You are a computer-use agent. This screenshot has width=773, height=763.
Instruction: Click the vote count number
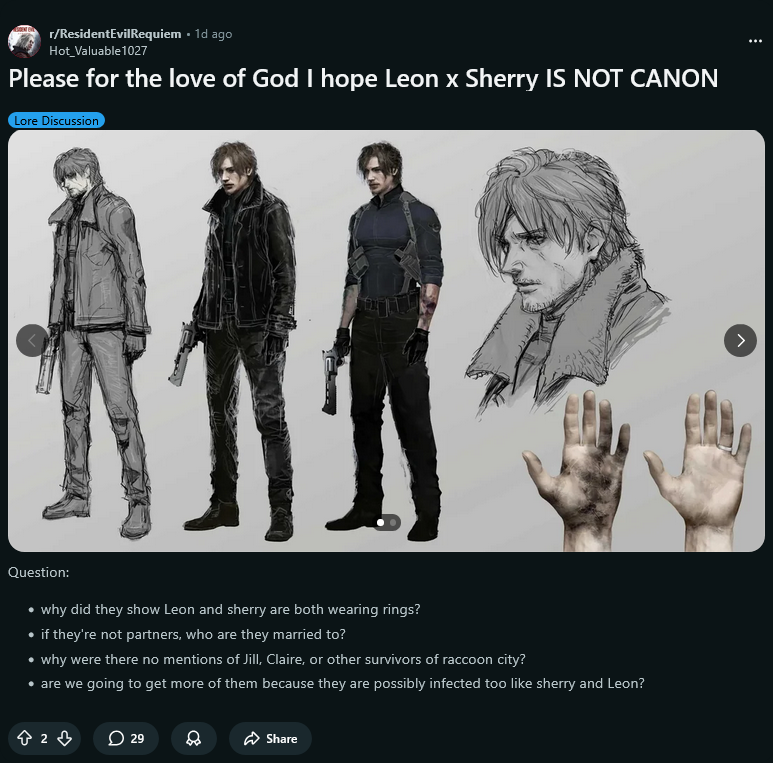pos(44,738)
